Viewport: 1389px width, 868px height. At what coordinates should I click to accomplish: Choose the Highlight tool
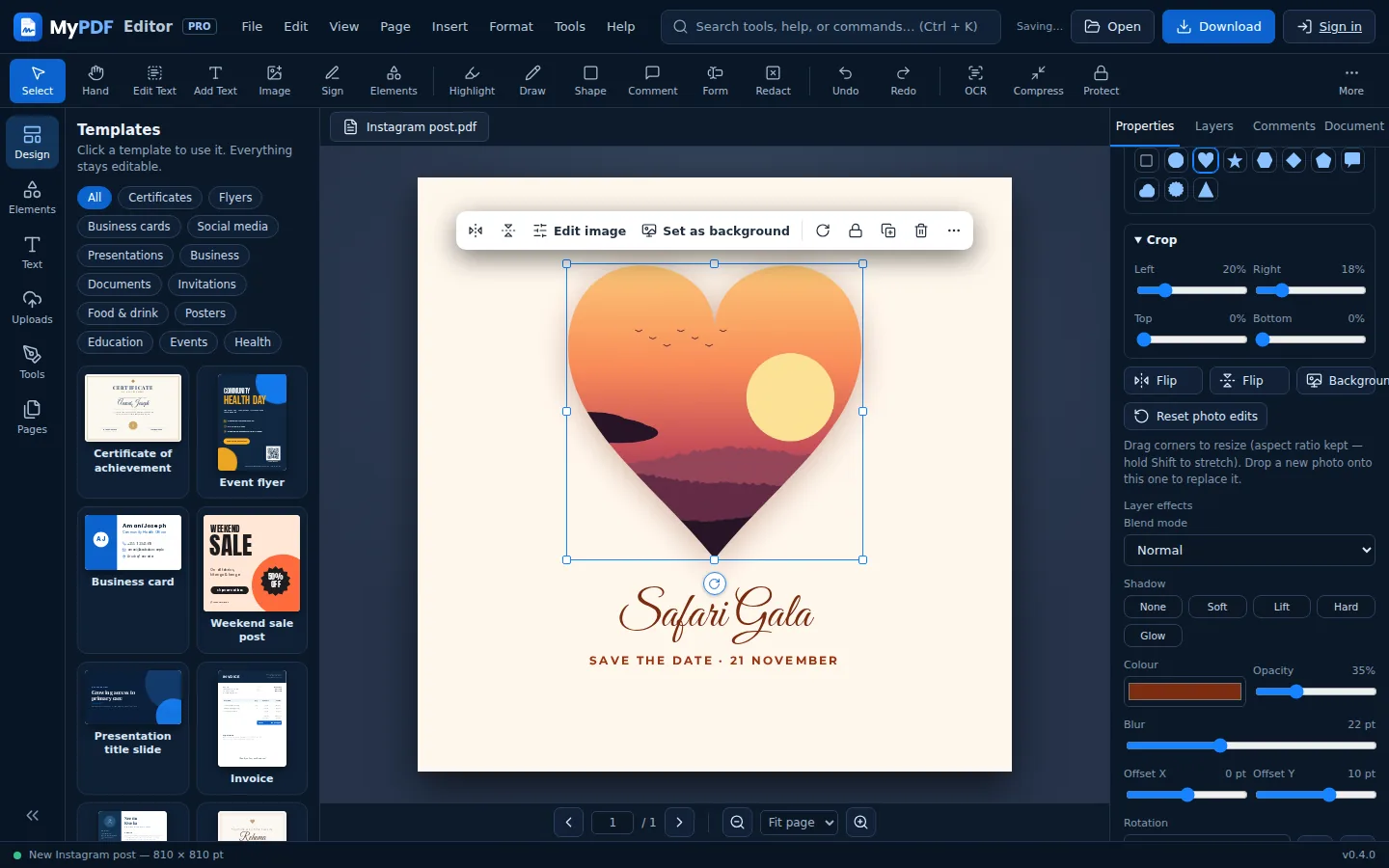click(x=472, y=80)
